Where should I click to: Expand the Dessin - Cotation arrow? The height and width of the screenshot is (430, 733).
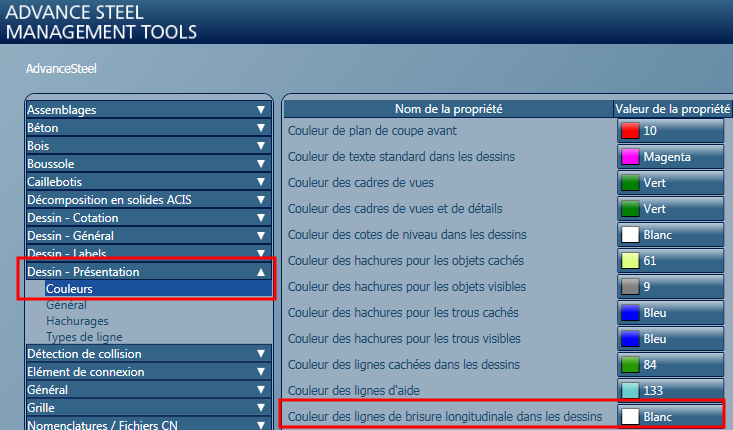(261, 218)
